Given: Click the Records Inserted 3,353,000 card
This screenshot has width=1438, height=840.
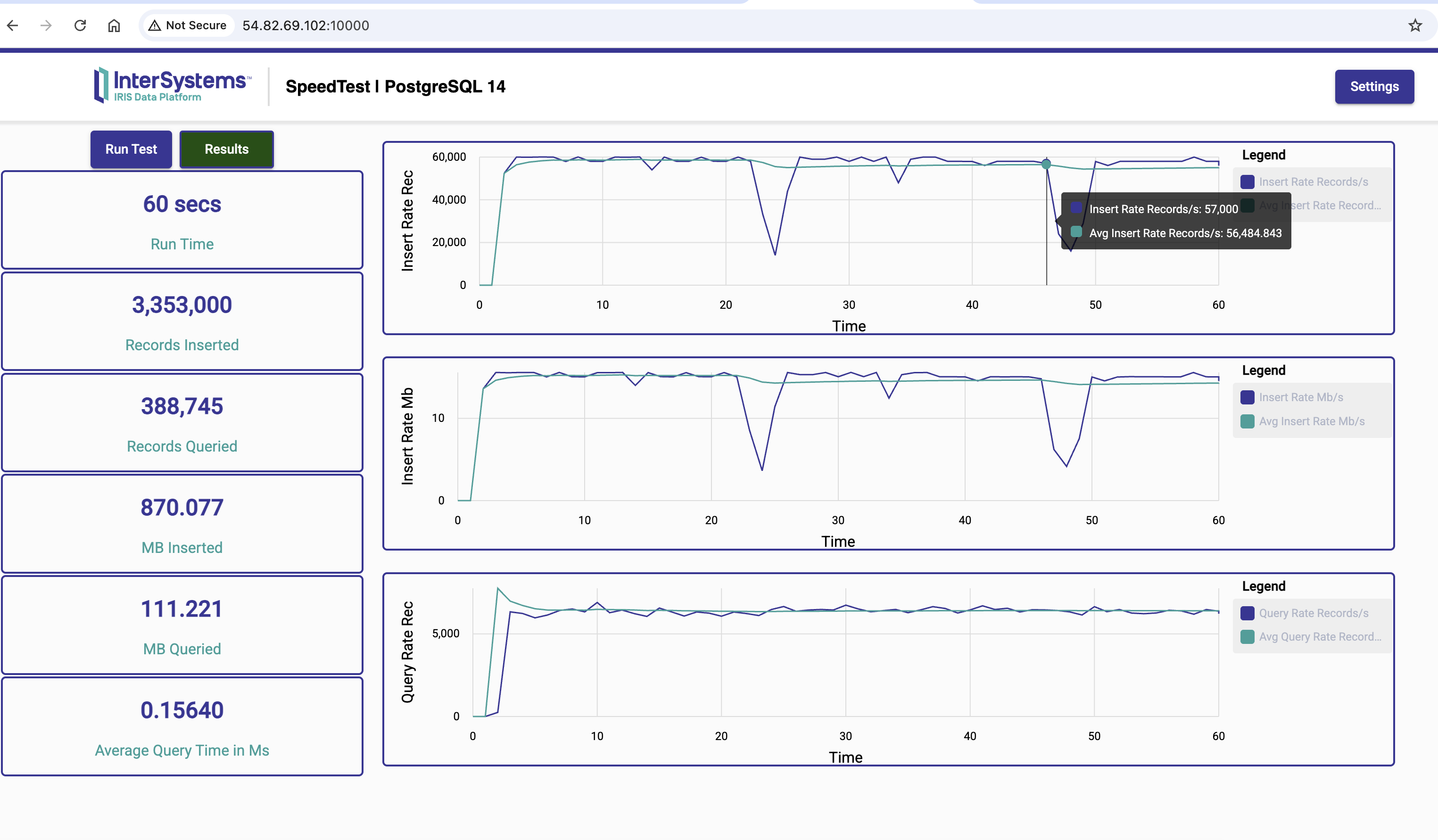Looking at the screenshot, I should tap(182, 321).
